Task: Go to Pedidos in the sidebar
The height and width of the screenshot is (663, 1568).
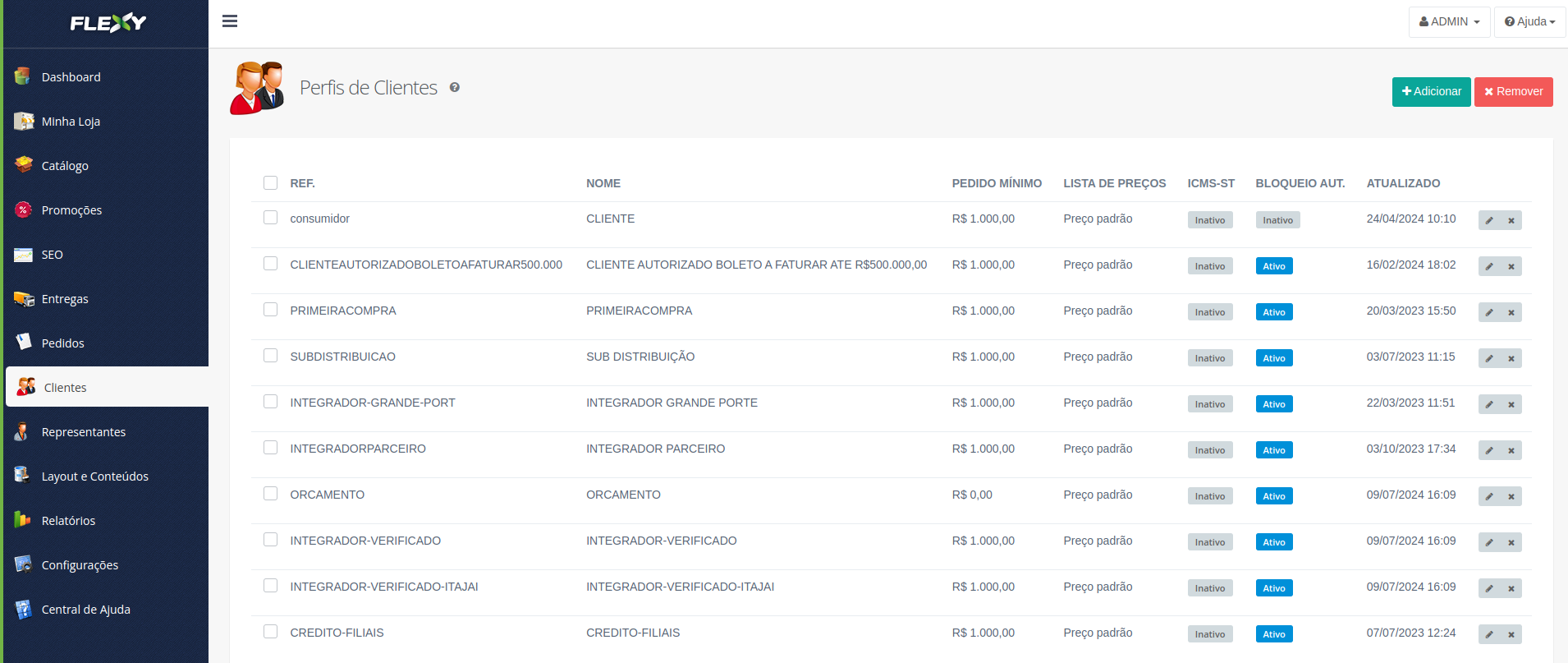Action: point(62,343)
